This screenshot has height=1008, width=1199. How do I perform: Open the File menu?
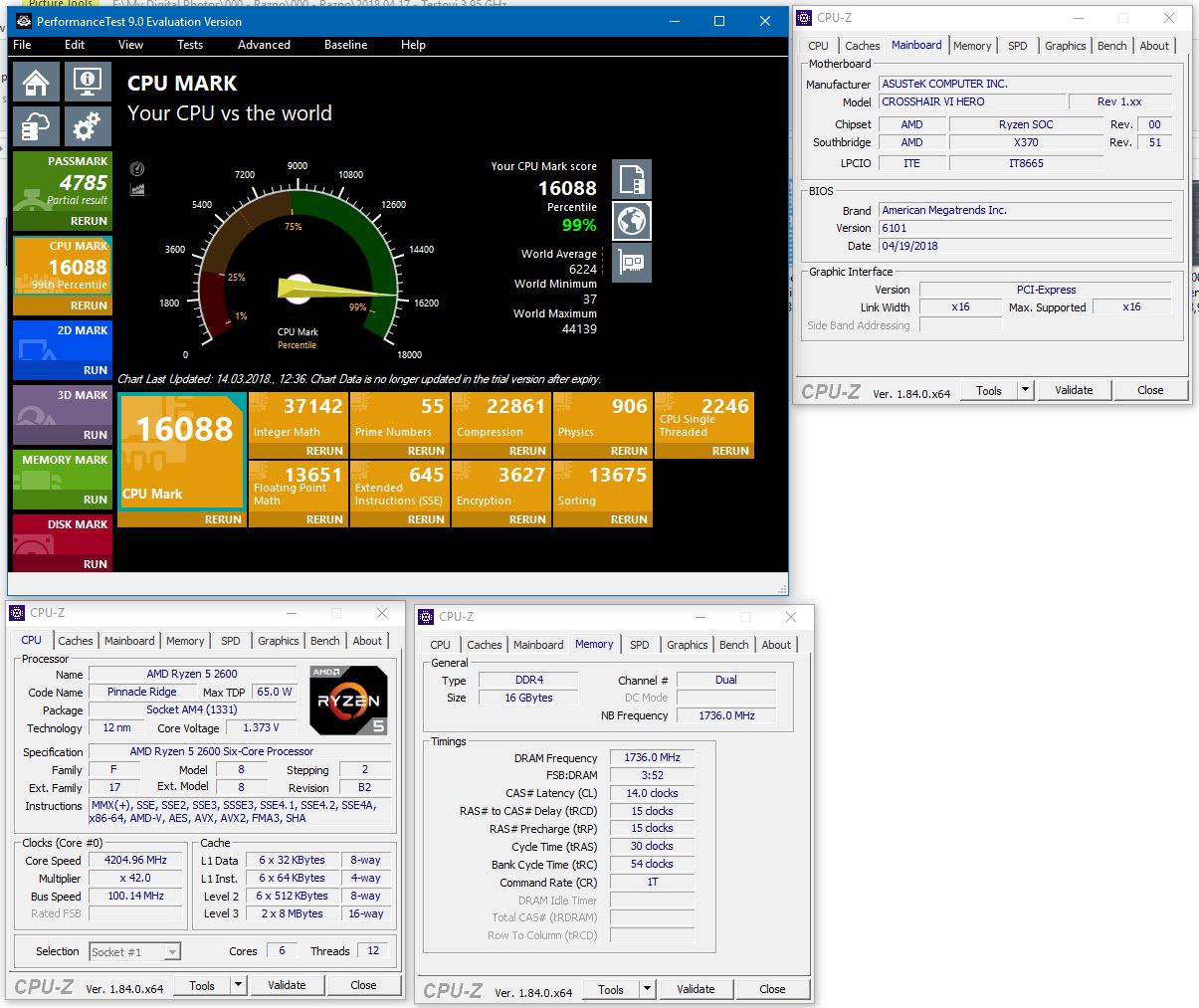tap(22, 45)
